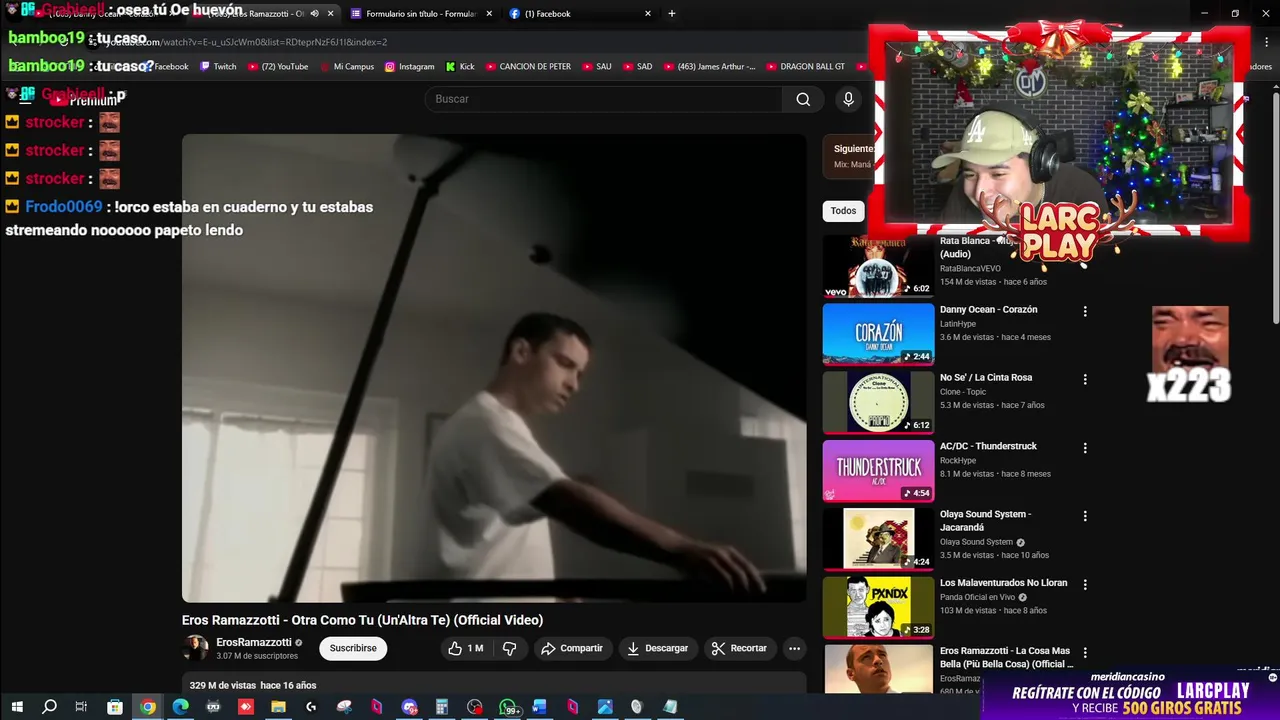
Task: Open the (72) YouTube bookmark
Action: pos(277,67)
